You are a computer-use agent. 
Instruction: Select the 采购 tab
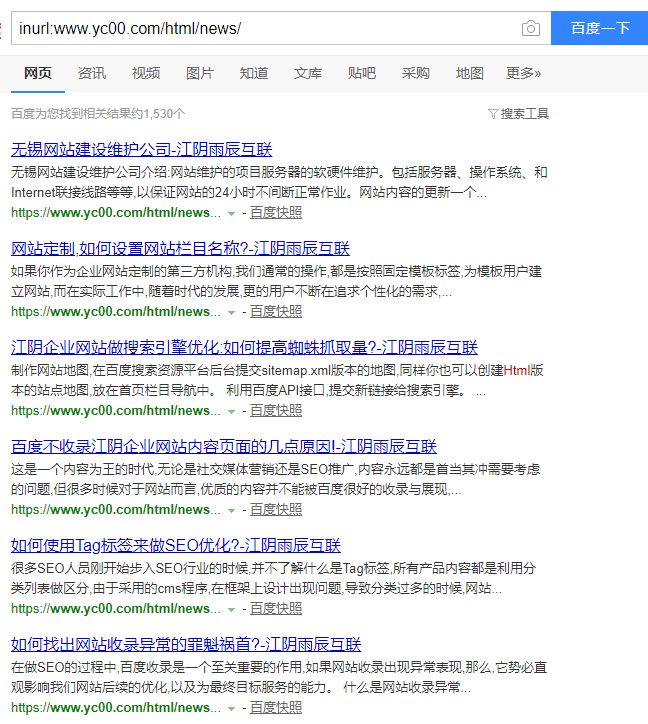416,73
